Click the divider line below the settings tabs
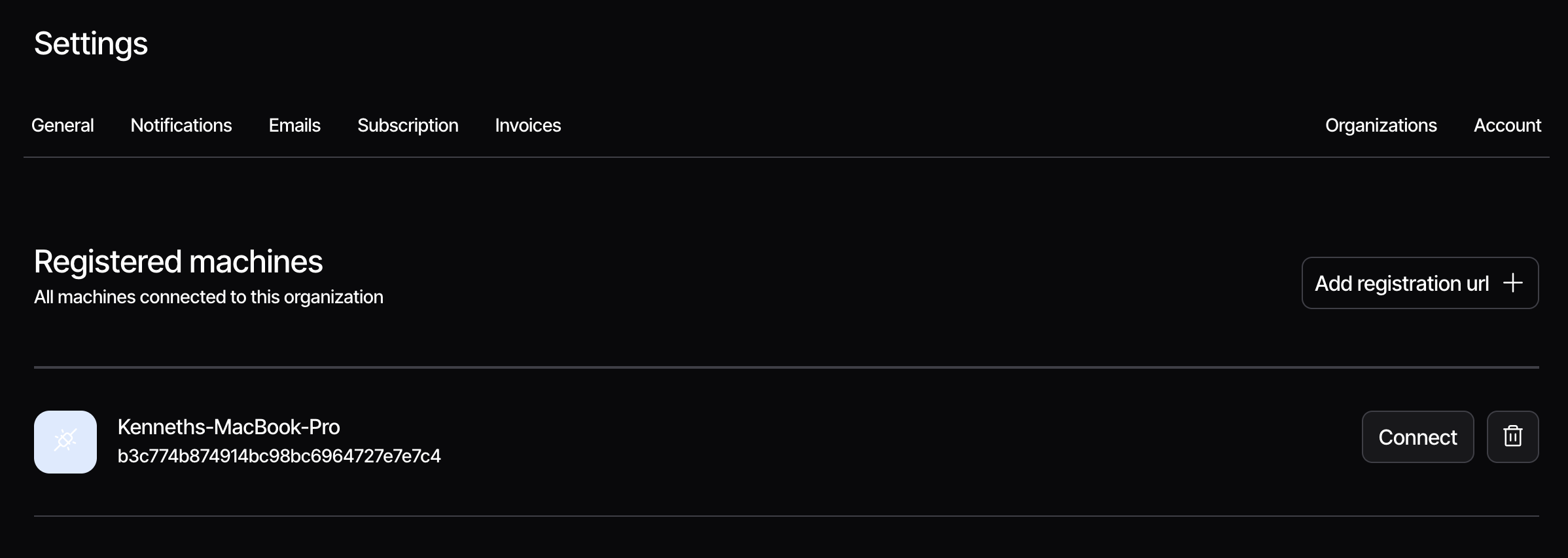This screenshot has height=558, width=1568. 785,157
